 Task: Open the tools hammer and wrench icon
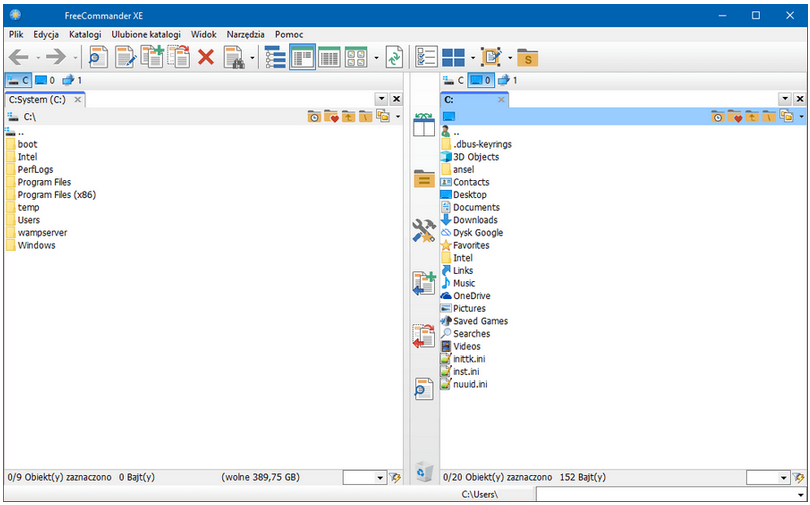point(424,231)
